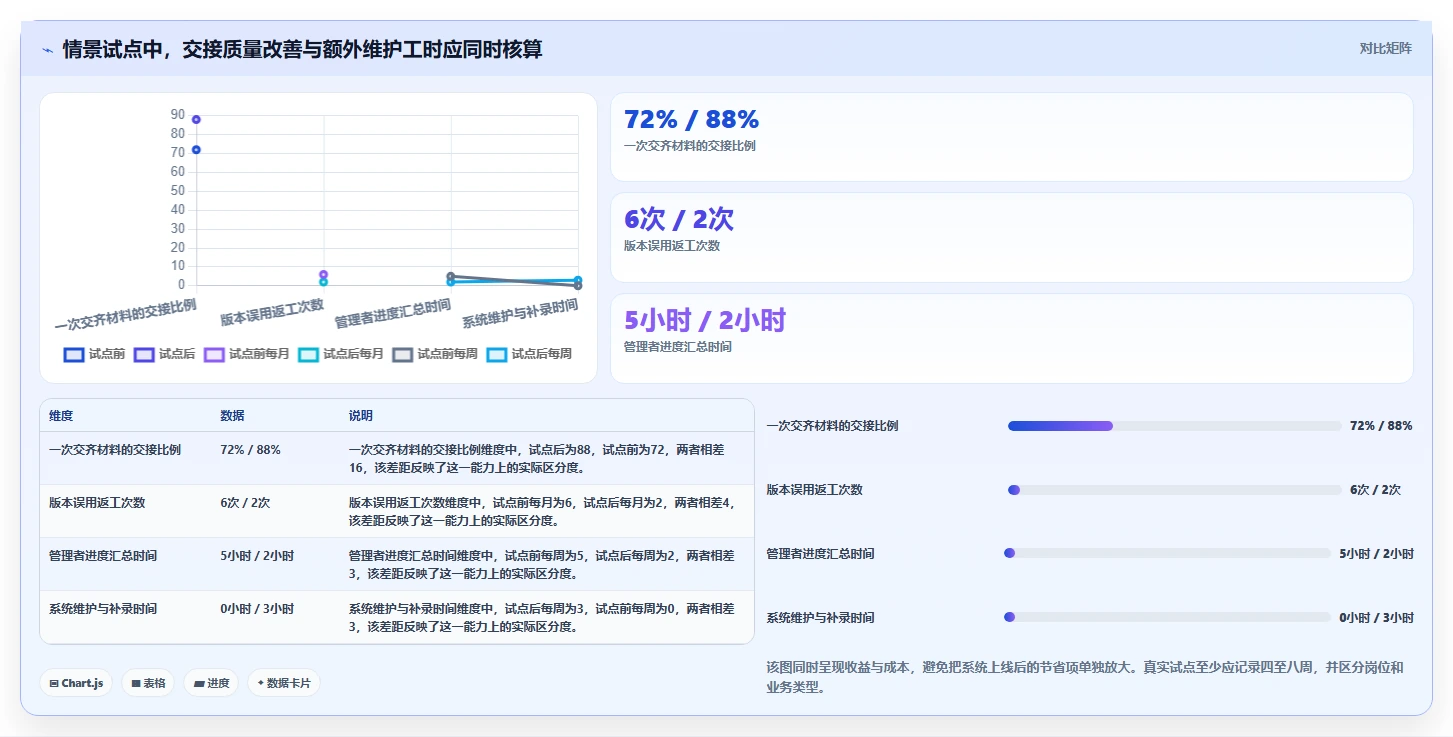Viewport: 1453px width, 737px height.
Task: Click the 维度 column header
Action: tap(61, 416)
